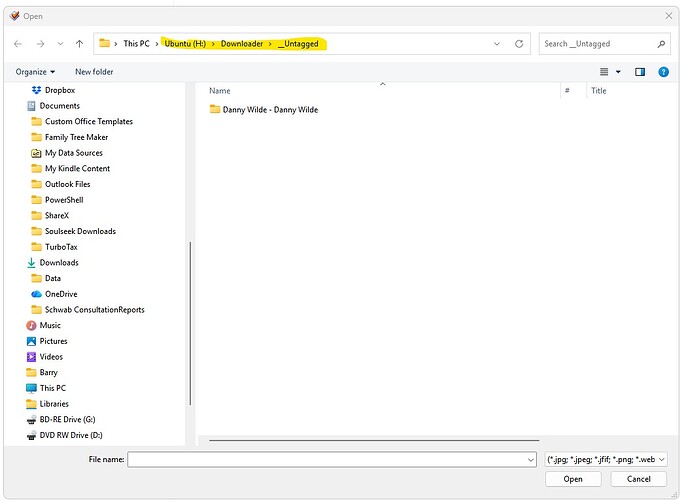Sort by the Title column header
This screenshot has width=681, height=500.
click(x=598, y=91)
